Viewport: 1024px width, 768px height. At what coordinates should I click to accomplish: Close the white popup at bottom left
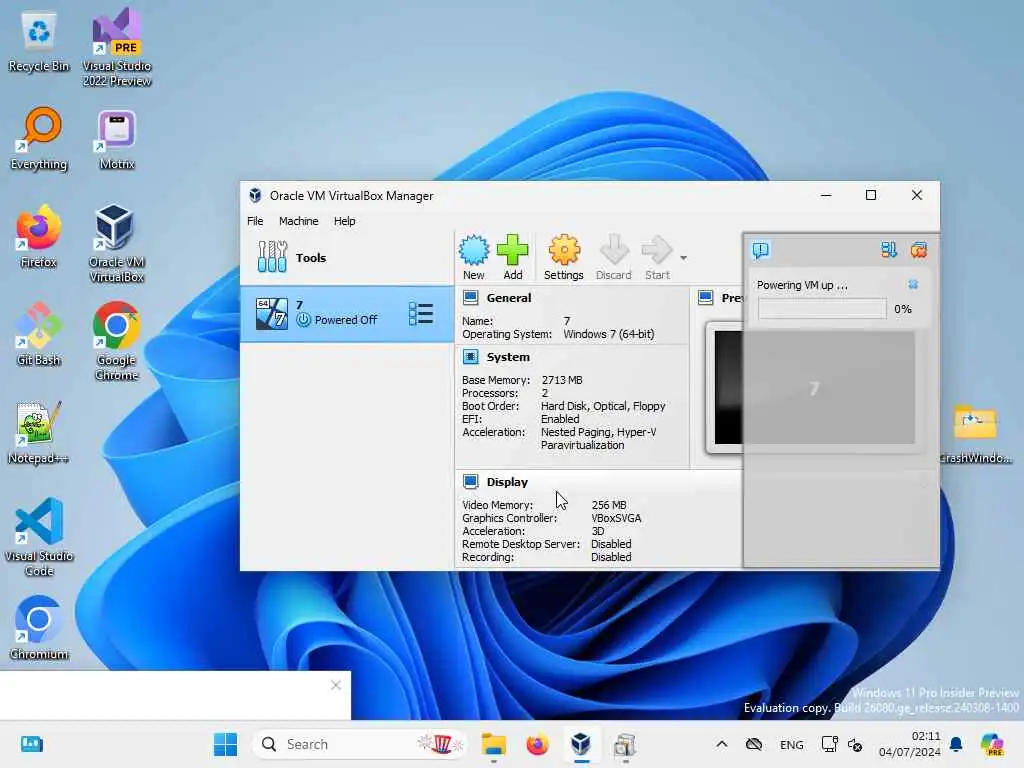336,685
